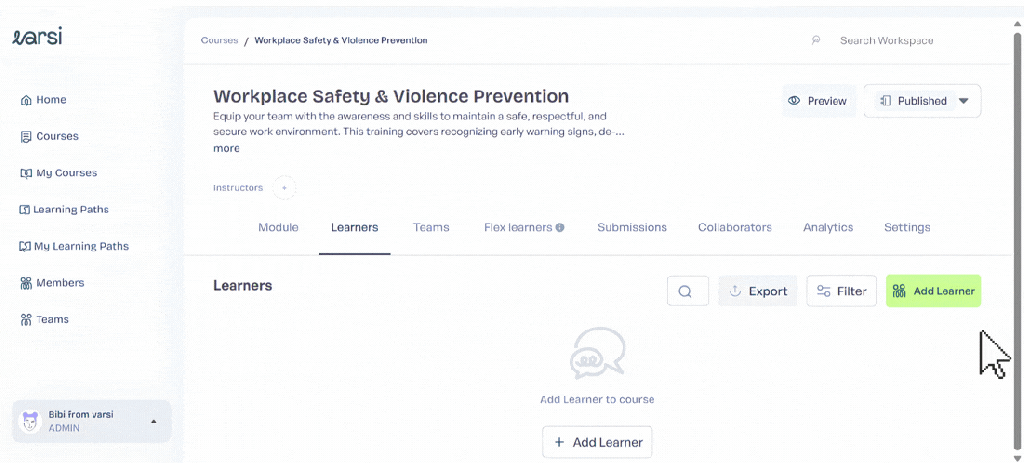Open My Learning Paths in sidebar
Screen dimensions: 1024x463
click(x=74, y=246)
